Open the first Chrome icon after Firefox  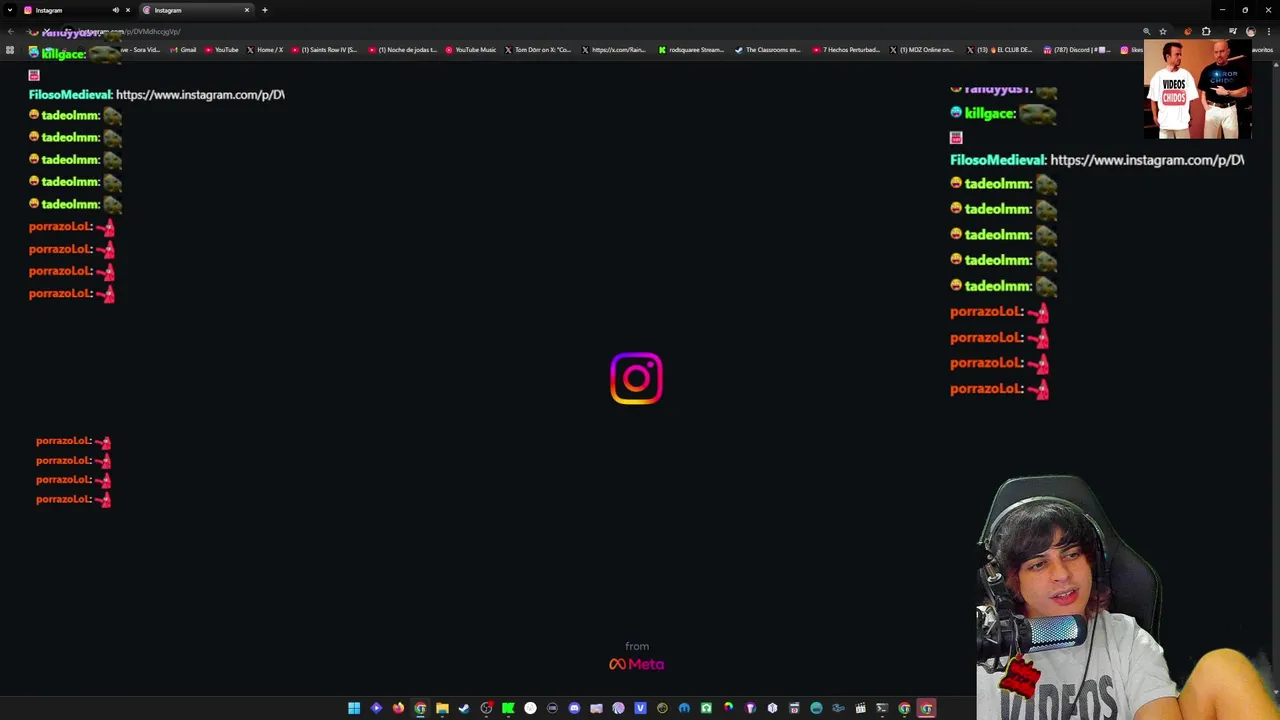tap(420, 709)
